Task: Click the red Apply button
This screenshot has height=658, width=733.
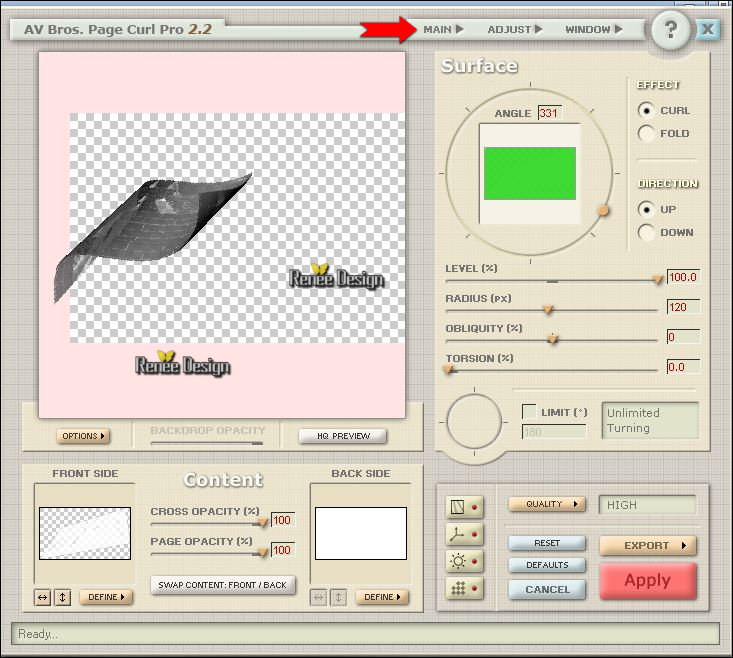Action: pos(648,581)
